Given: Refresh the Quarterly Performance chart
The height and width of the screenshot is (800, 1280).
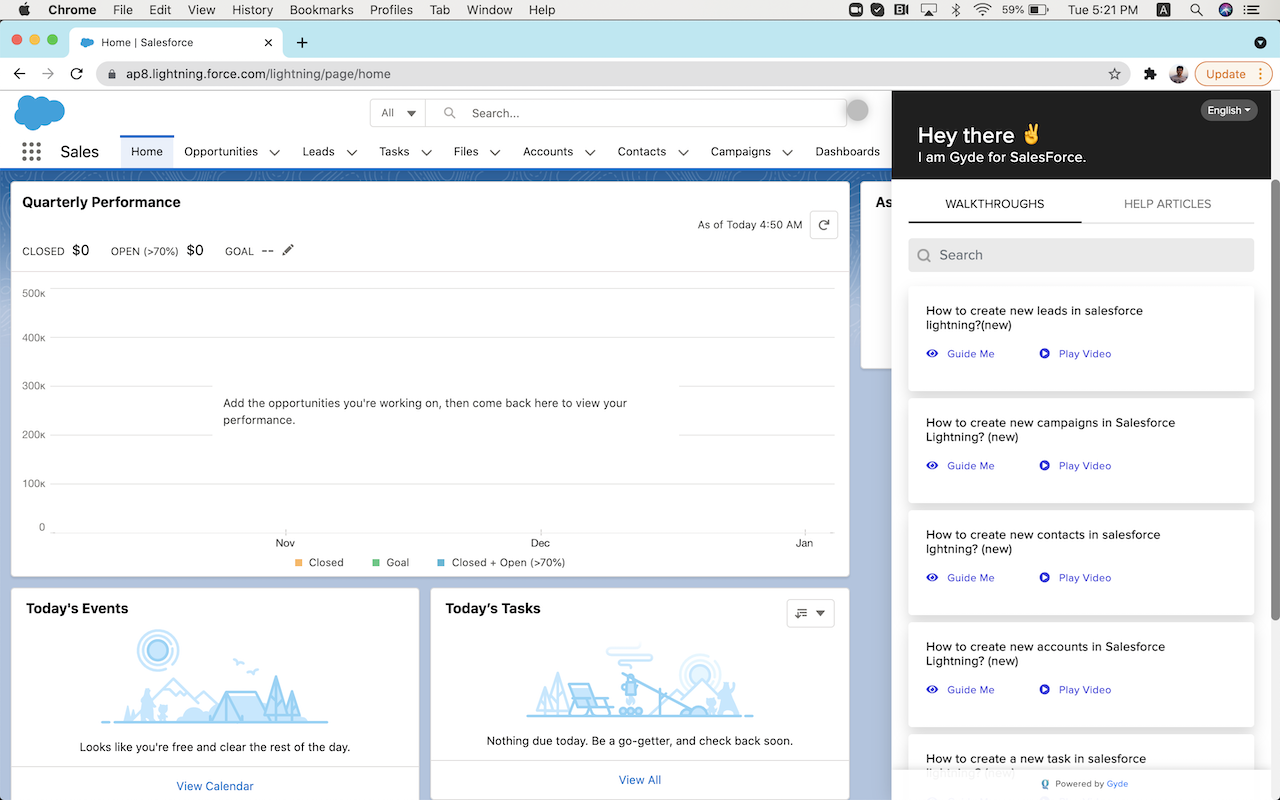Looking at the screenshot, I should pos(823,225).
